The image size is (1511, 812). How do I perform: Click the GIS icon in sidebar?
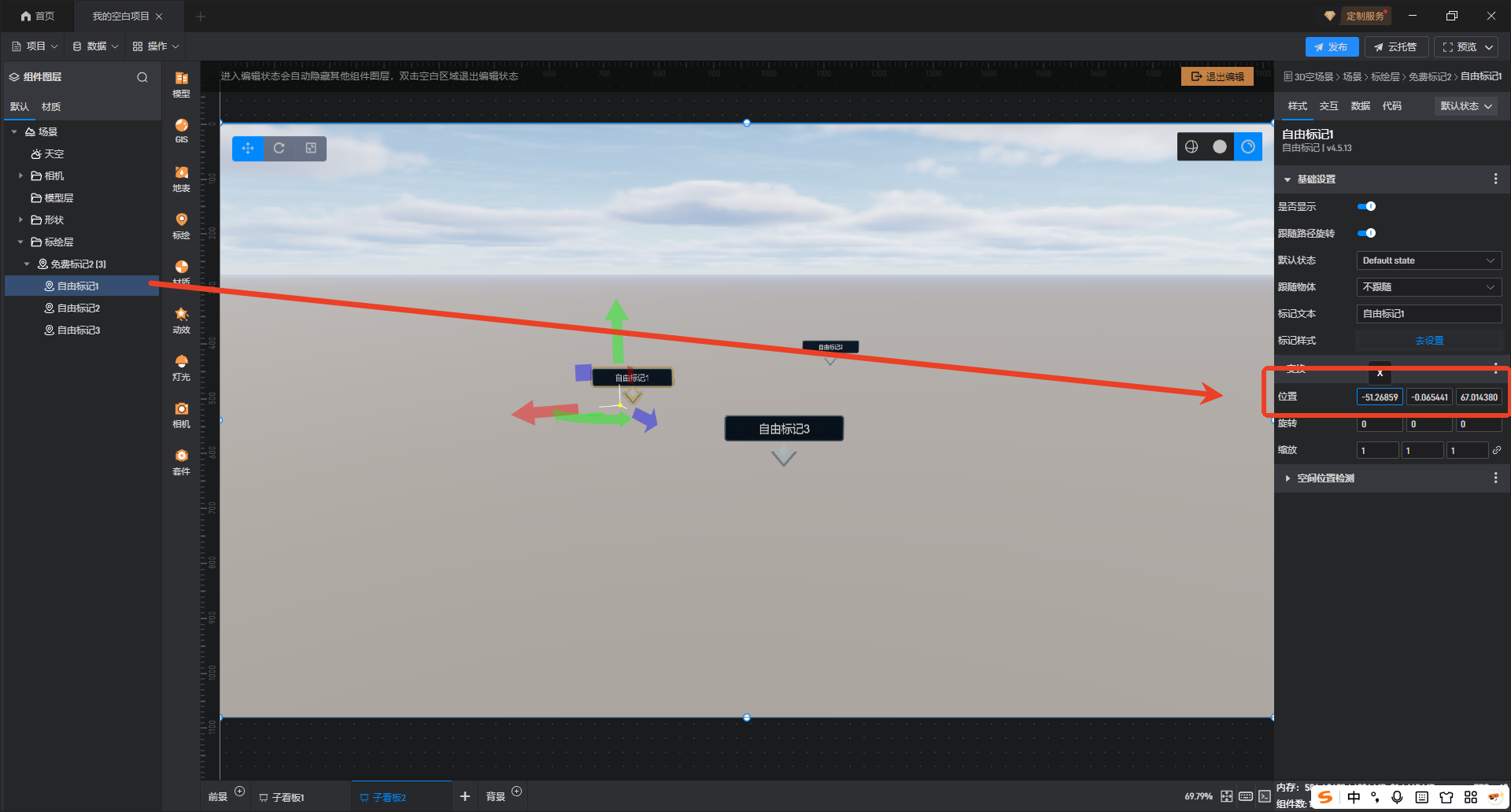pos(181,131)
